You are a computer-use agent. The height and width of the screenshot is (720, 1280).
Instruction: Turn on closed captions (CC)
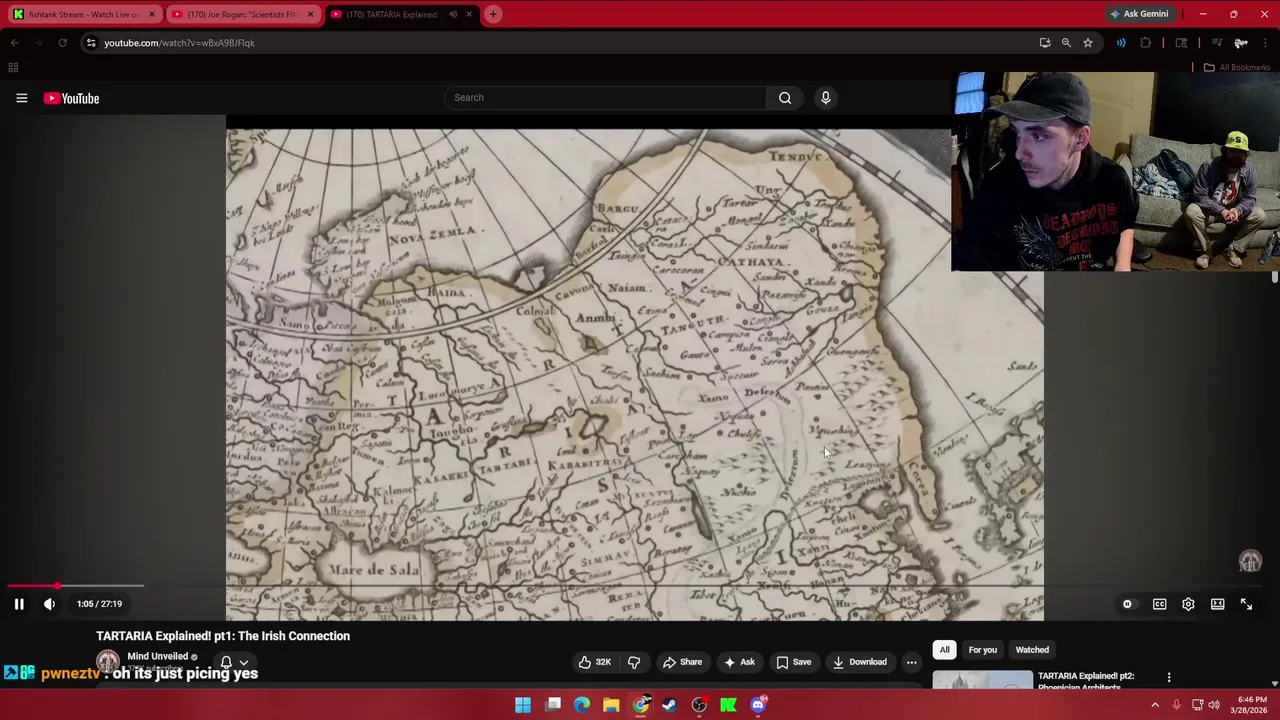pyautogui.click(x=1159, y=604)
